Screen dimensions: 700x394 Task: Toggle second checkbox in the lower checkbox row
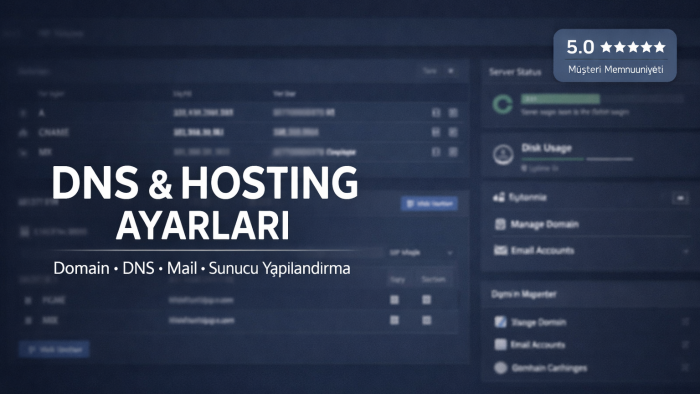tap(427, 320)
